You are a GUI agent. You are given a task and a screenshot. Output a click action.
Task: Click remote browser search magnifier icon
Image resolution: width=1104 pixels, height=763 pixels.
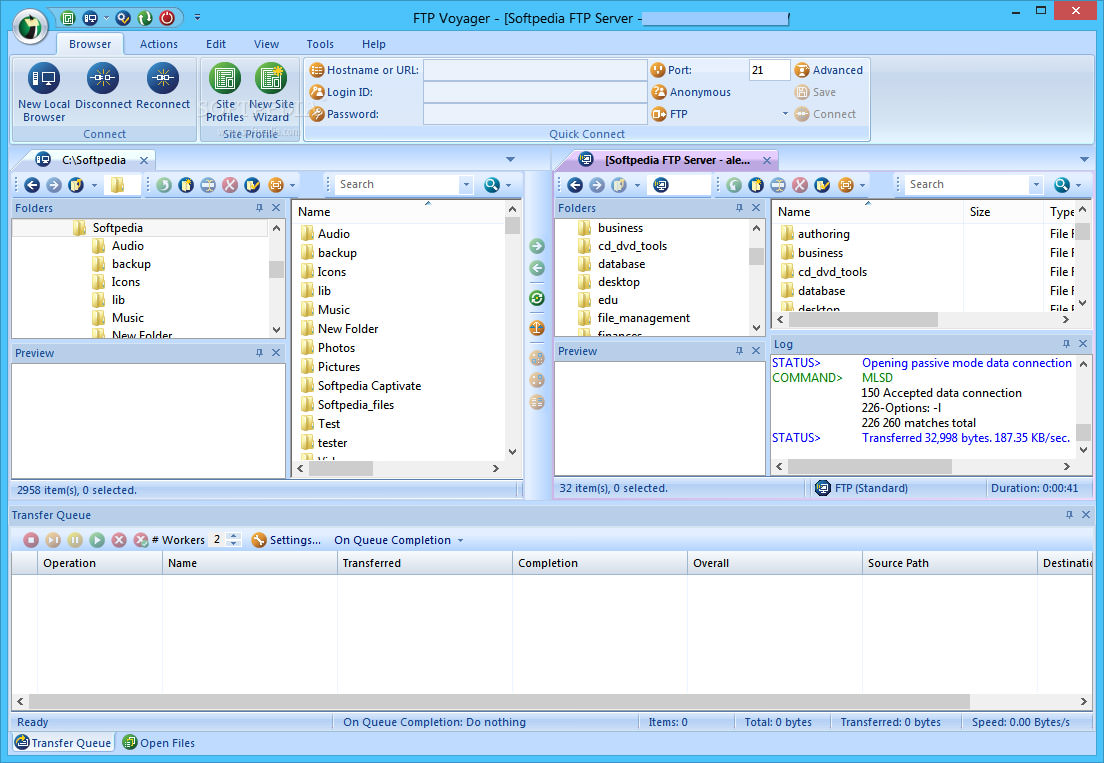[x=1062, y=185]
